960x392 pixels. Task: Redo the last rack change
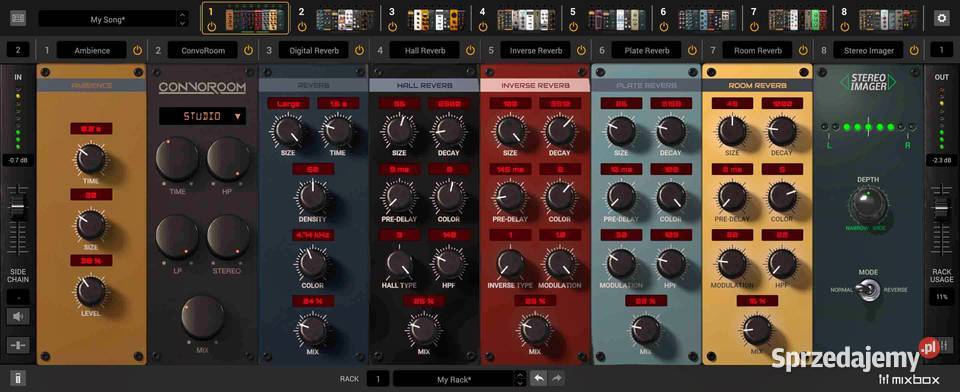click(557, 379)
